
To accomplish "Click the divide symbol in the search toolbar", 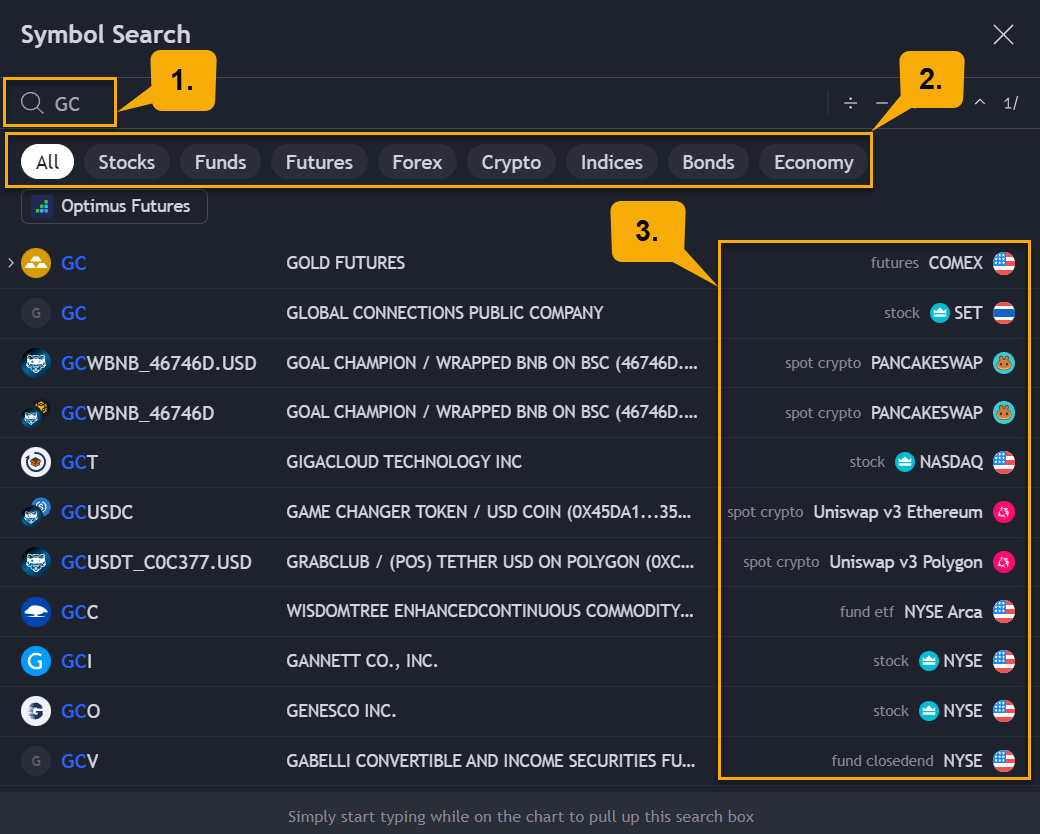I will 850,103.
